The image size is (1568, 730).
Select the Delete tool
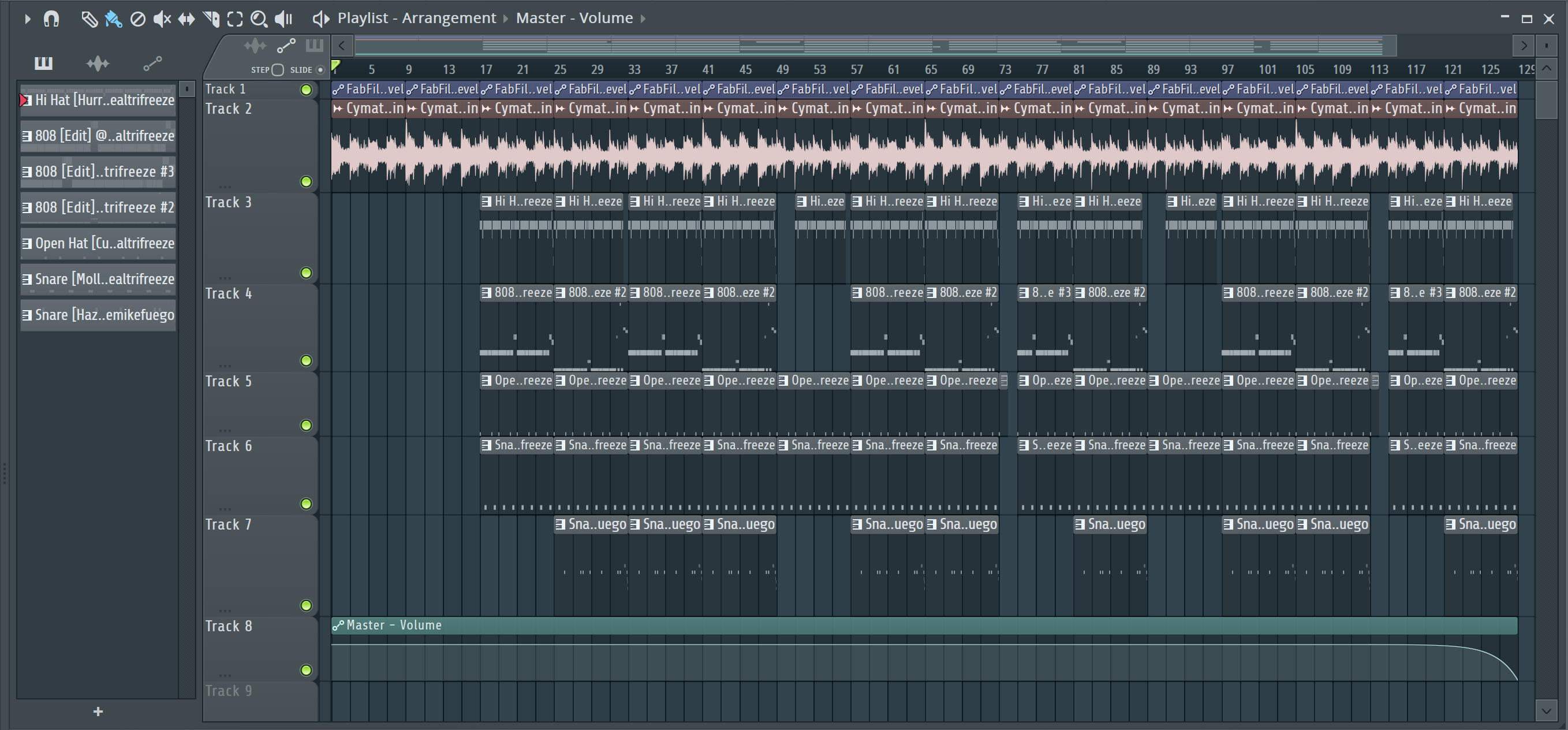137,20
